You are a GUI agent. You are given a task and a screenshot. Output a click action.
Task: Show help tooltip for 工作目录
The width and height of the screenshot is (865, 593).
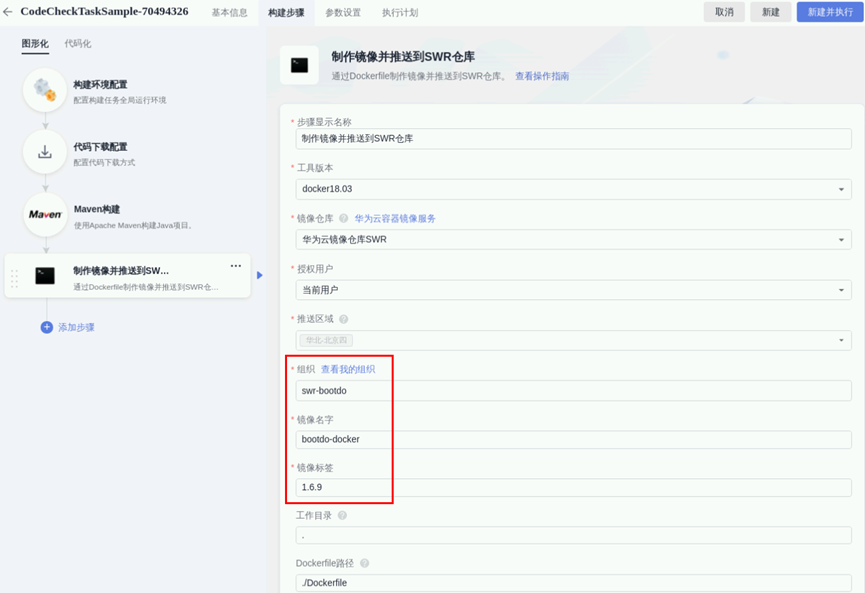point(342,515)
